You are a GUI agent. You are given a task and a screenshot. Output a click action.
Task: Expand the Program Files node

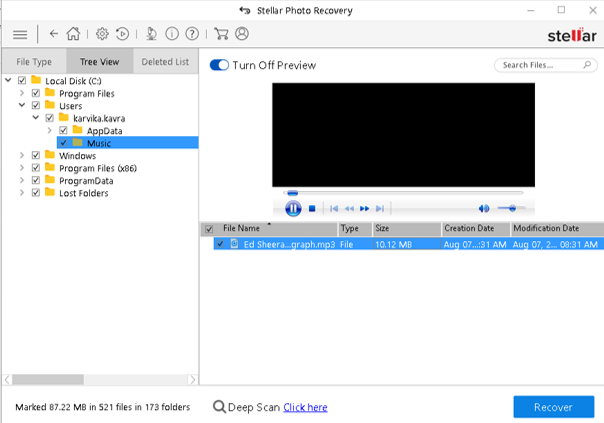pos(22,93)
